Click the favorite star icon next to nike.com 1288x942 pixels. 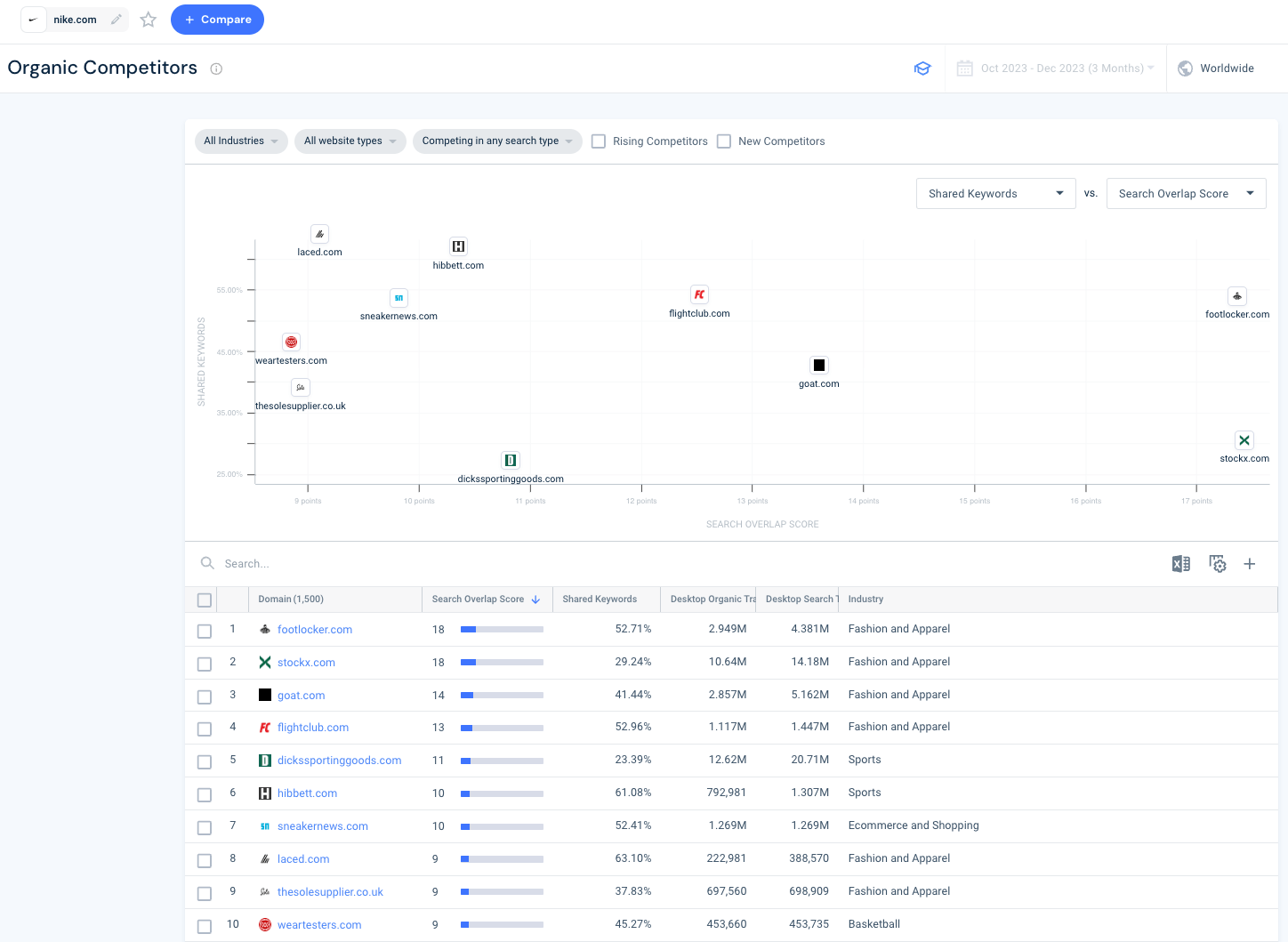tap(149, 20)
